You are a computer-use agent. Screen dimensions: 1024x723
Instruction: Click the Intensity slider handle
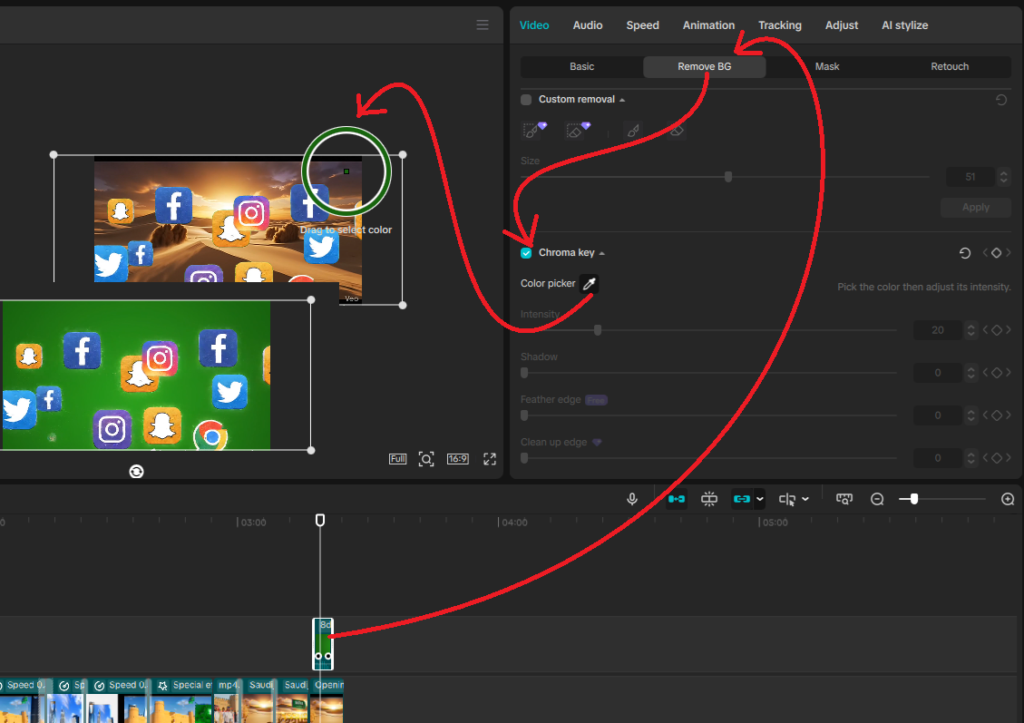(598, 330)
